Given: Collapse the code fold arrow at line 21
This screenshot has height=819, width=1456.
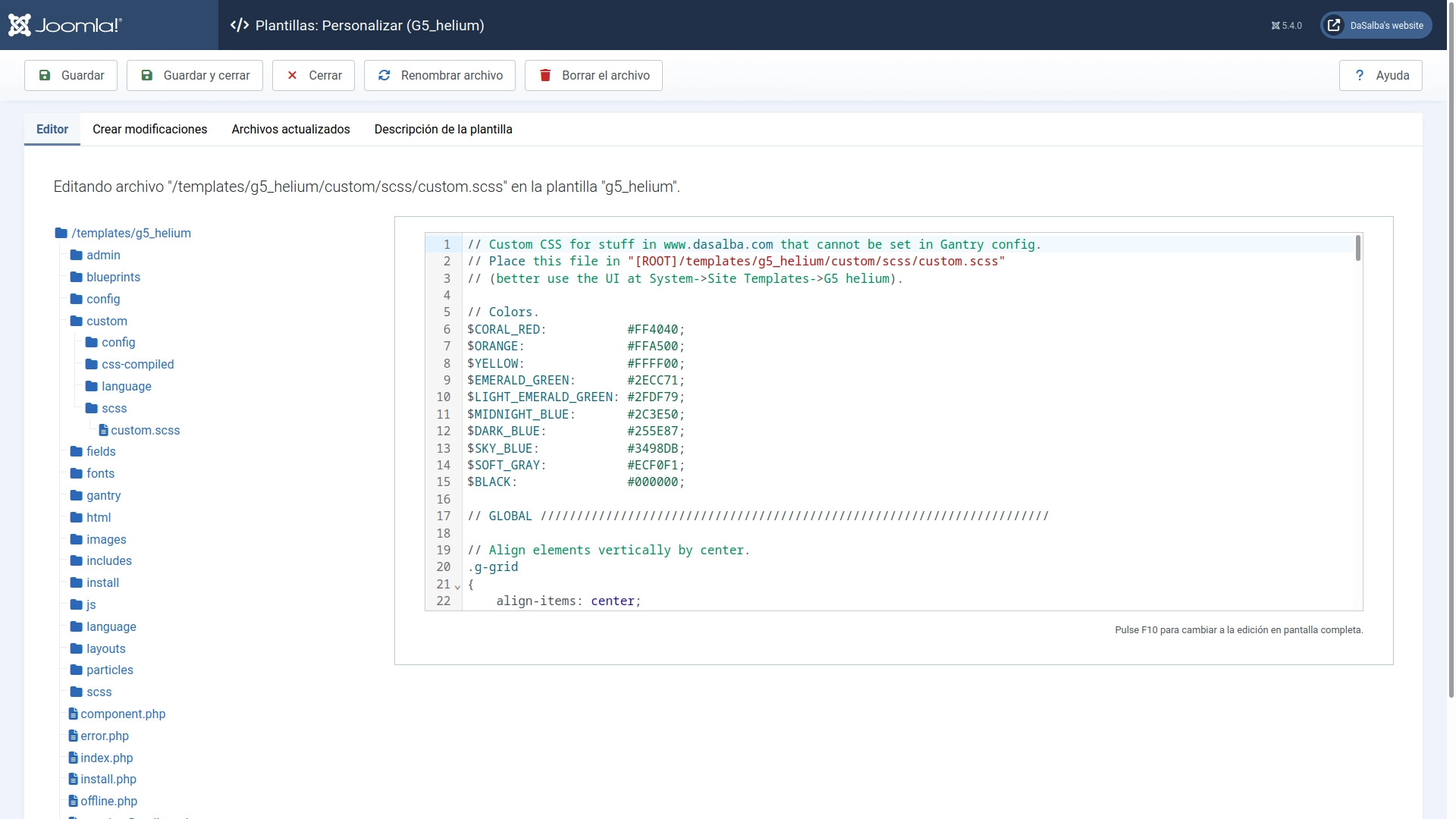Looking at the screenshot, I should pos(457,585).
